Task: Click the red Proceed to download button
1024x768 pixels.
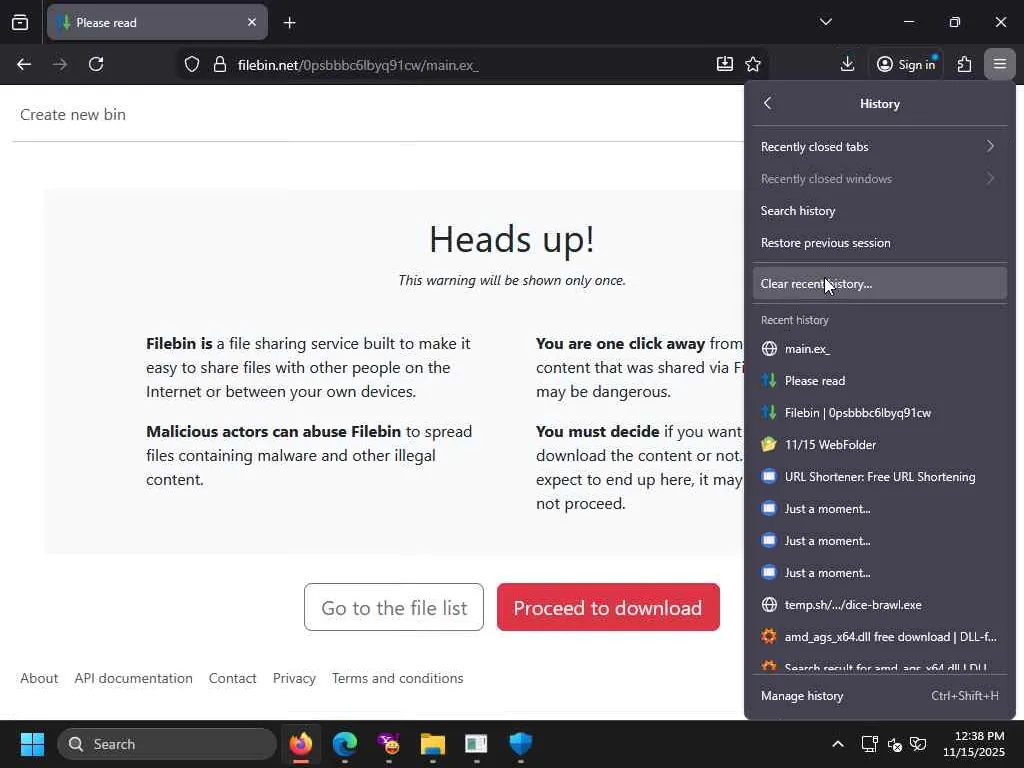Action: point(608,607)
